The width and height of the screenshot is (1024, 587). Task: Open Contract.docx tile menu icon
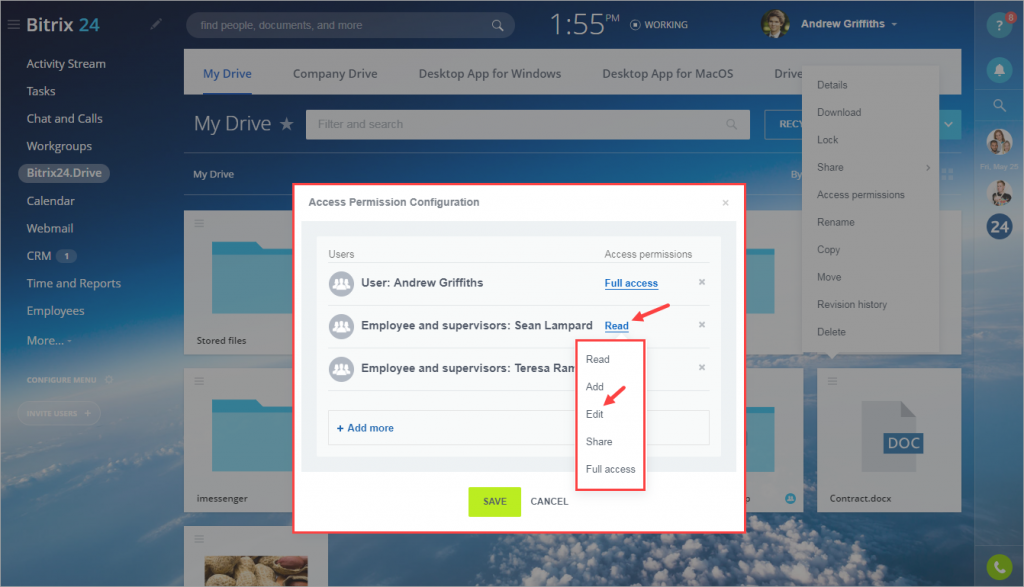(x=832, y=381)
